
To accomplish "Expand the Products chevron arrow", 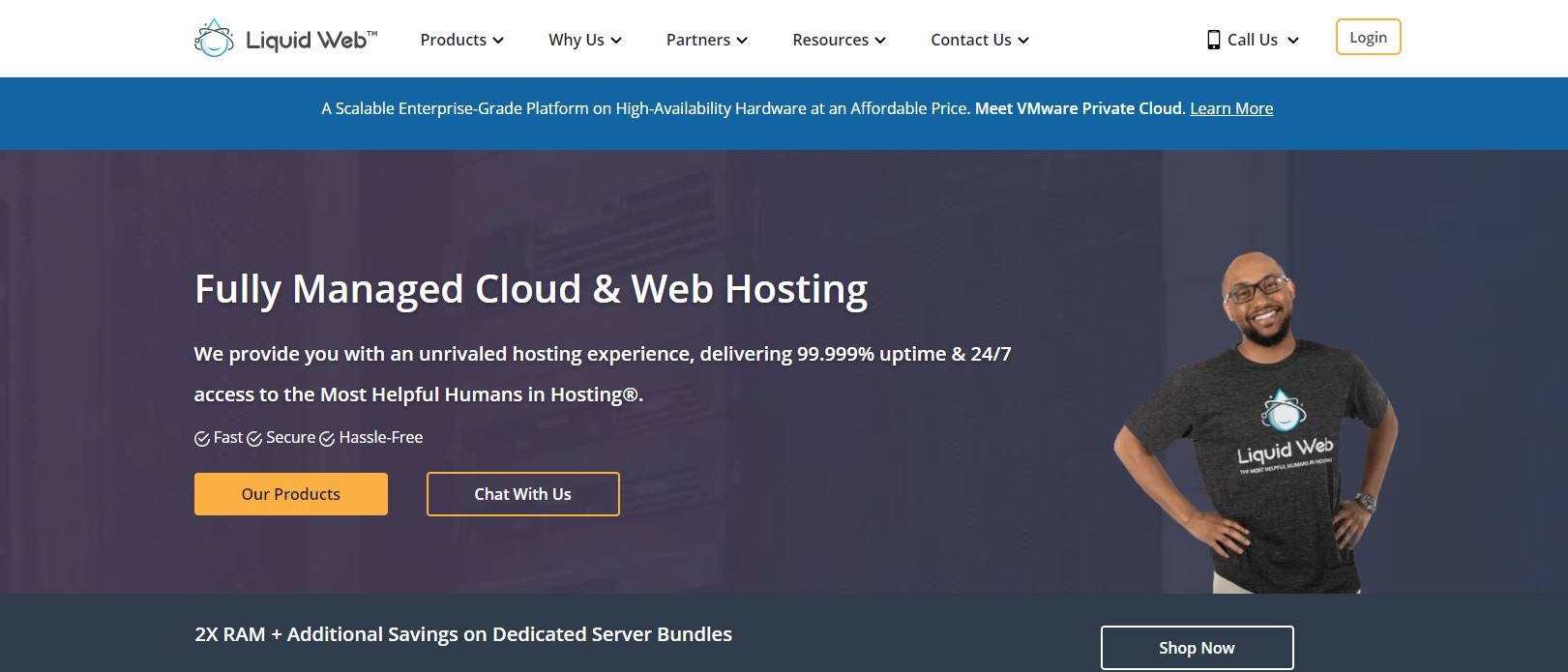I will [498, 41].
